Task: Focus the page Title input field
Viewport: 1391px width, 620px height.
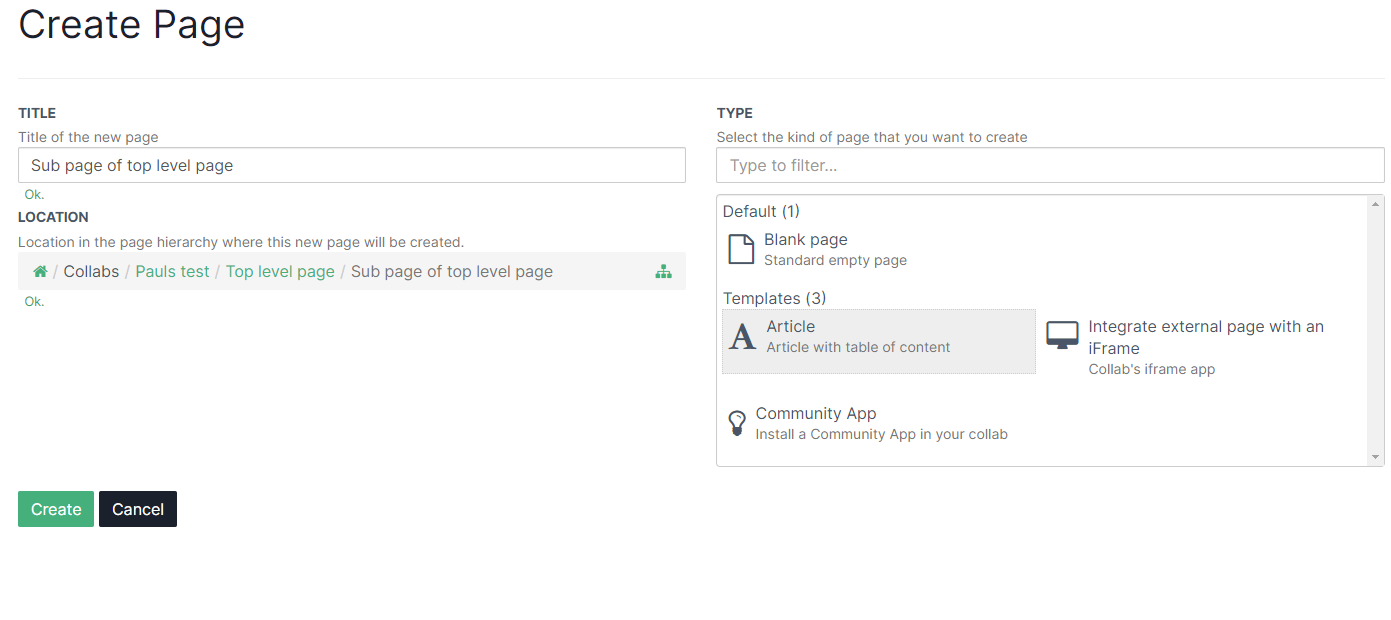Action: (x=351, y=166)
